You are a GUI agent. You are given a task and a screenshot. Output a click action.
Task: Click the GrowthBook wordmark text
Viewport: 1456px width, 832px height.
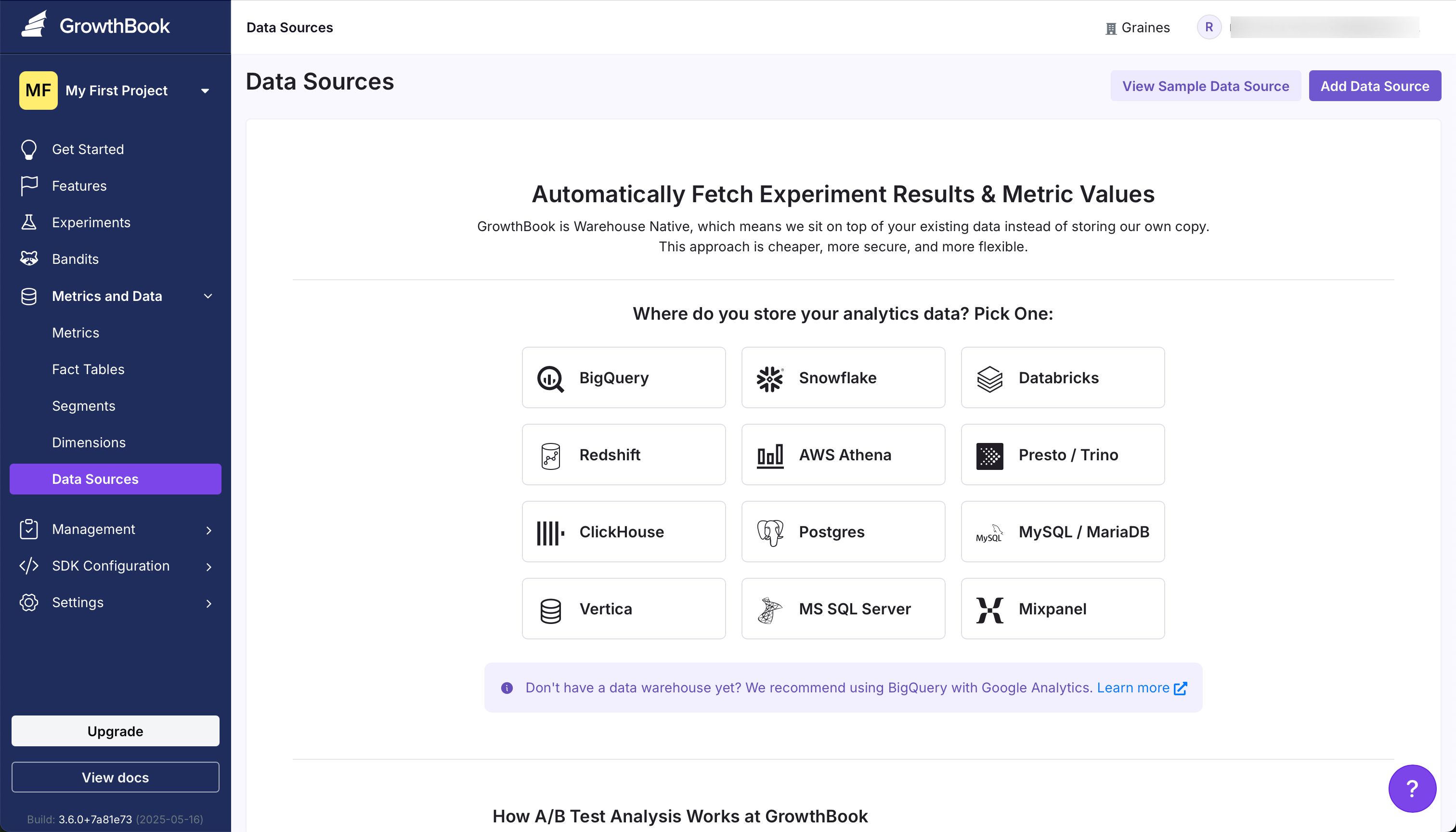click(x=114, y=26)
